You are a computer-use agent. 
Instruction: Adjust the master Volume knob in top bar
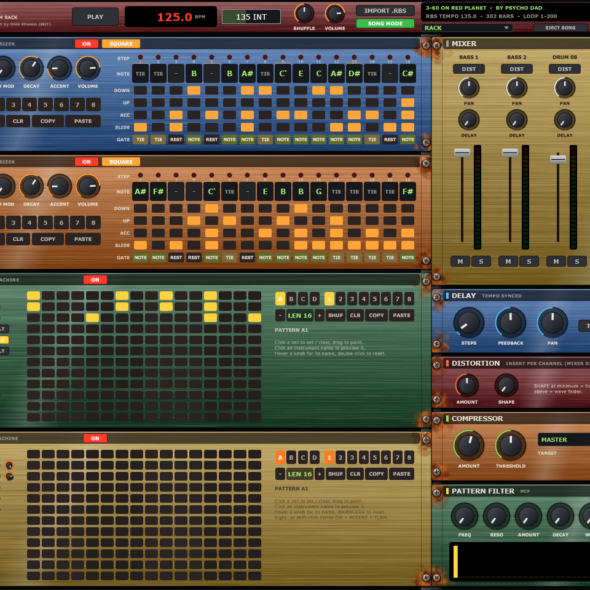click(335, 14)
